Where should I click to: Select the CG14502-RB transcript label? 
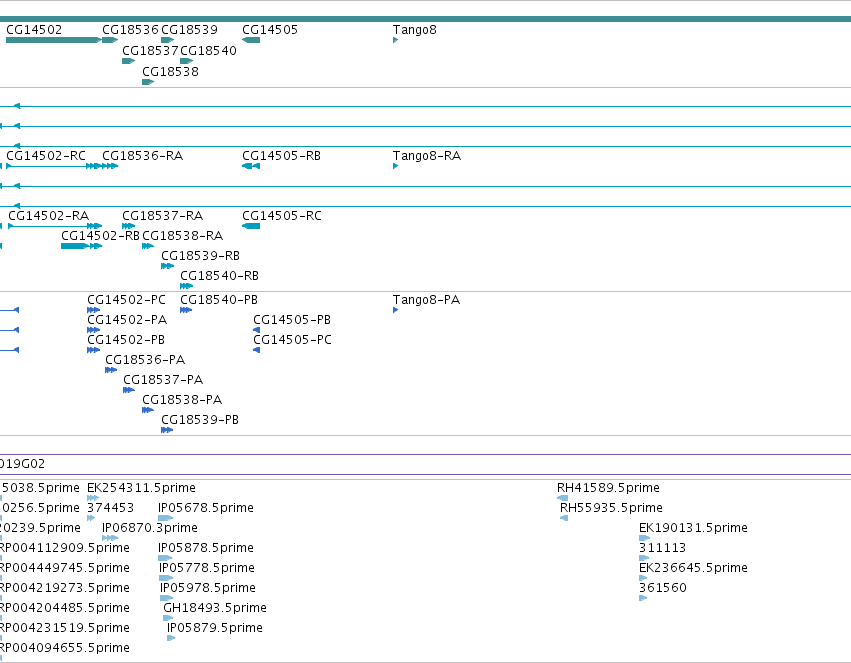tap(100, 236)
